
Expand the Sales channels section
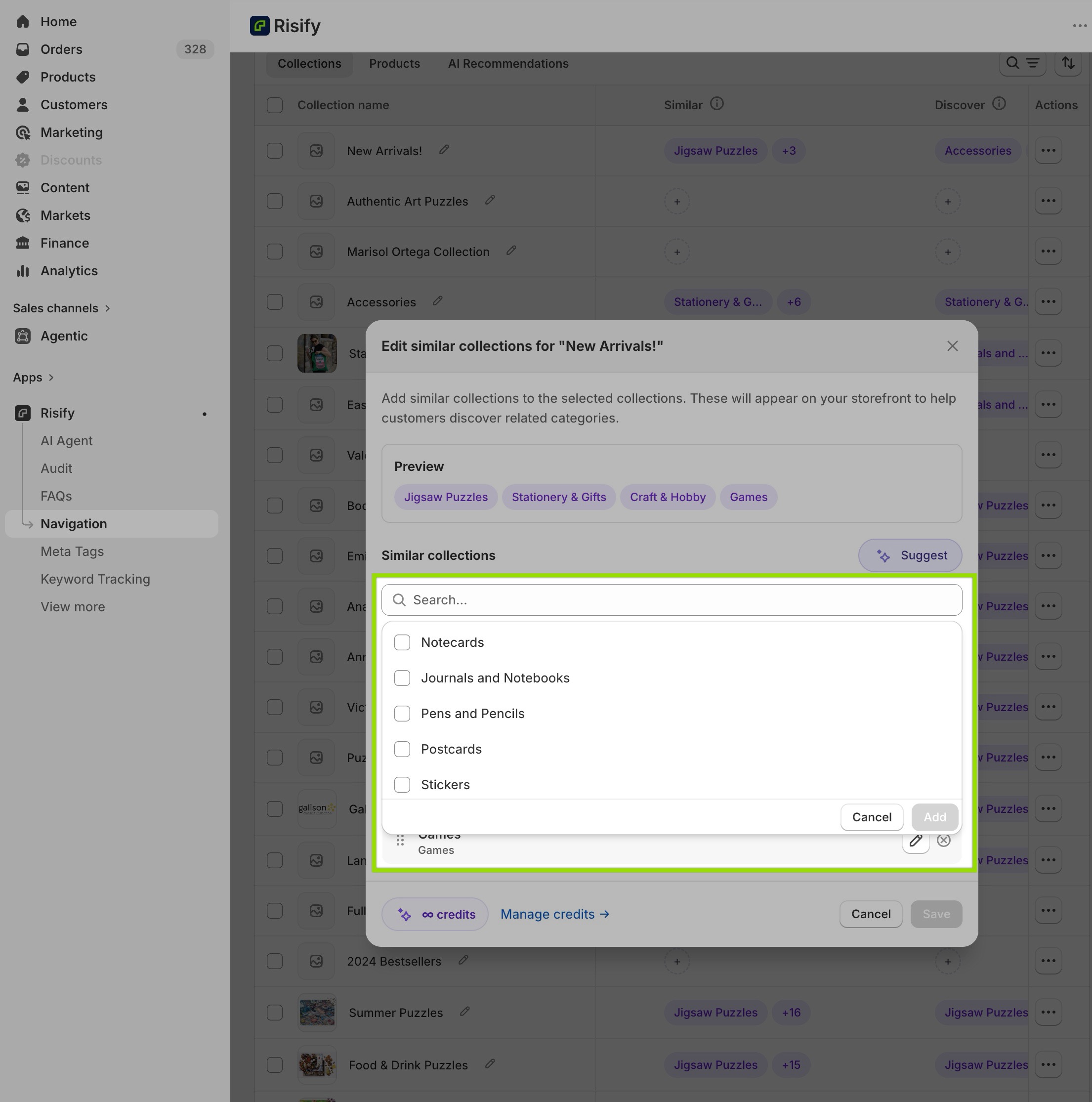pyautogui.click(x=62, y=308)
